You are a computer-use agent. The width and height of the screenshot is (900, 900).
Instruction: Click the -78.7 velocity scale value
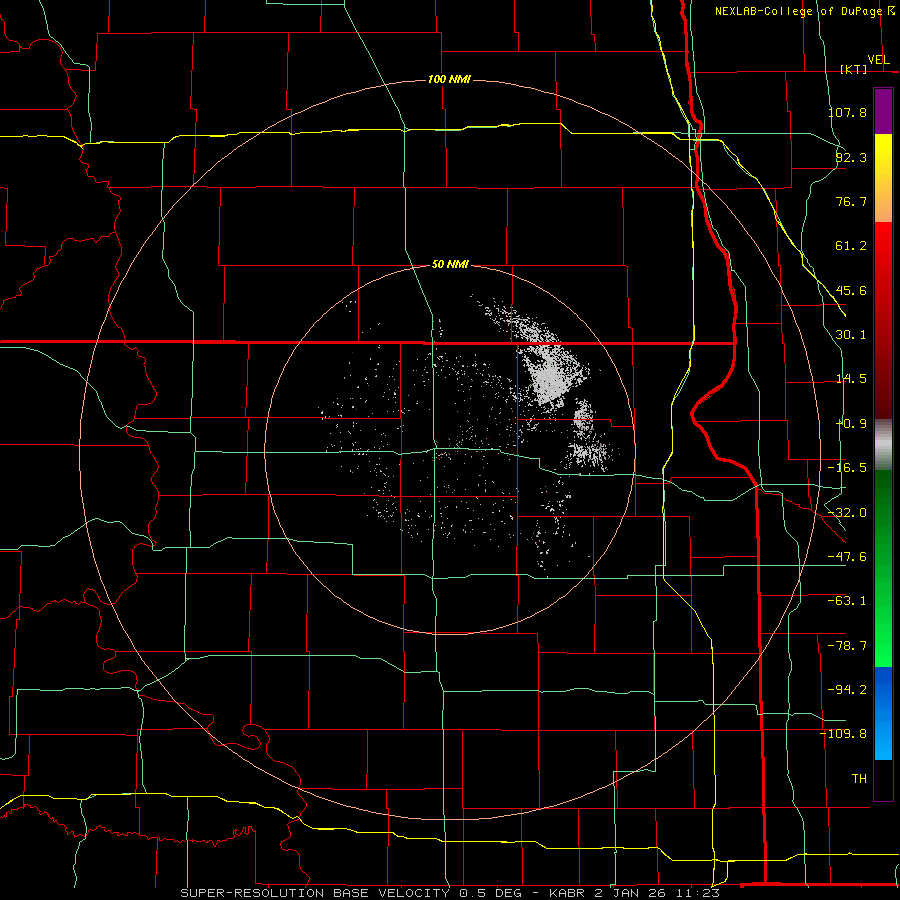tap(847, 646)
